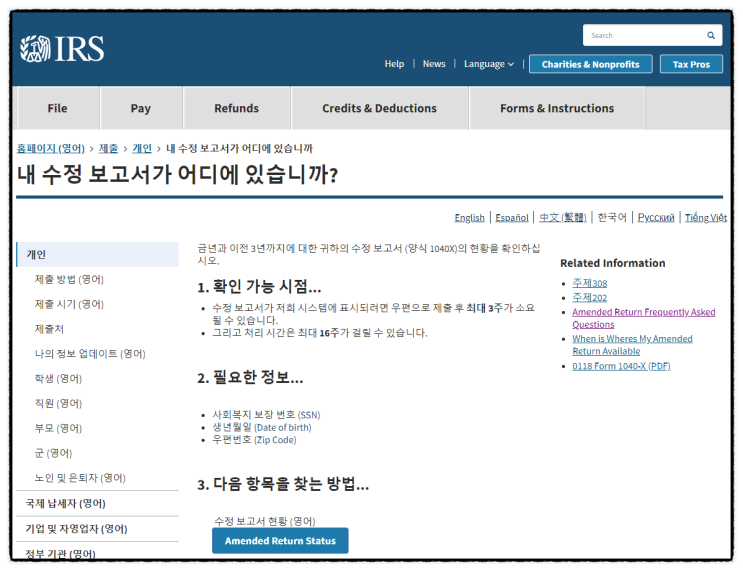Switch page language to 中文 (繁體)
The width and height of the screenshot is (743, 571).
[x=562, y=218]
